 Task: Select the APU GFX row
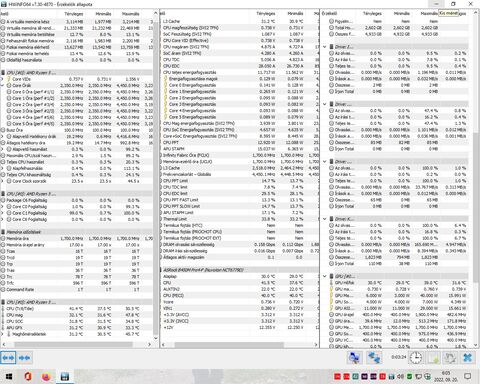[x=76, y=328]
